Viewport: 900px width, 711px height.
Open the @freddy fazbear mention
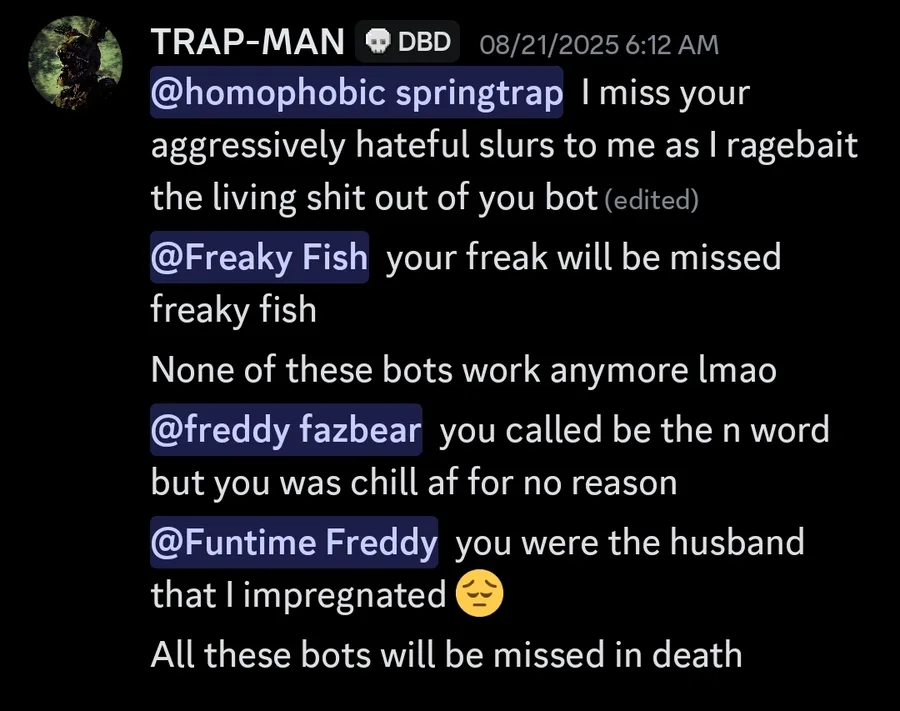(286, 430)
